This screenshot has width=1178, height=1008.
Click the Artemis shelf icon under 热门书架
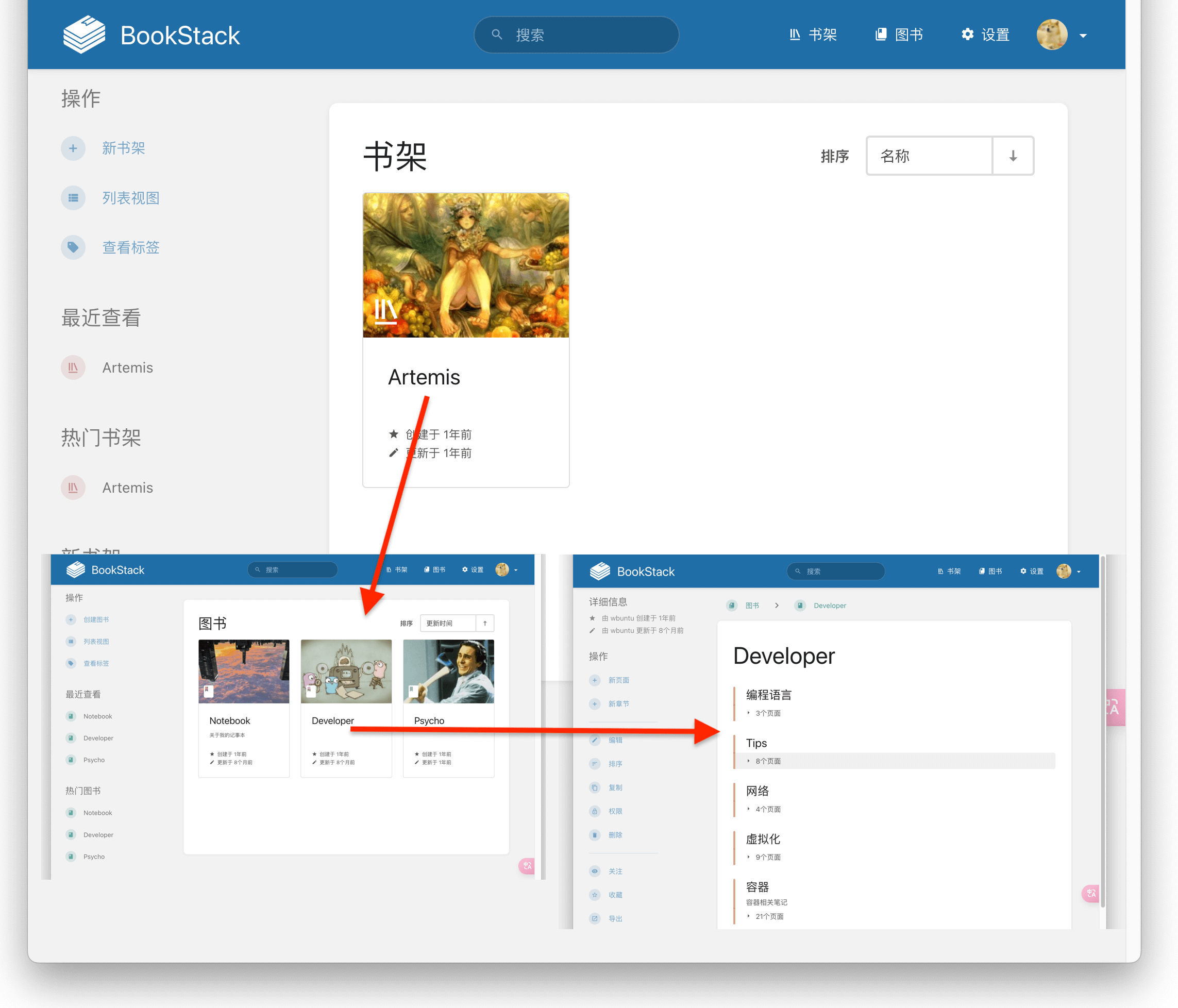[x=73, y=488]
